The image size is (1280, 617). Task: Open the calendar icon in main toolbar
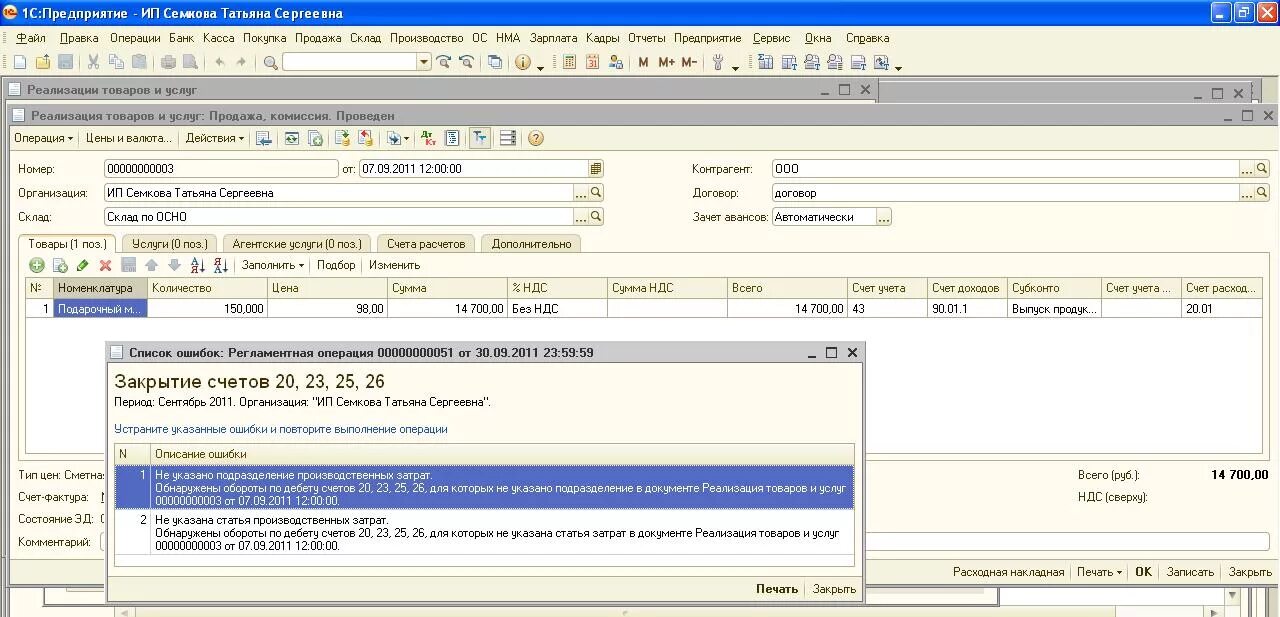592,62
